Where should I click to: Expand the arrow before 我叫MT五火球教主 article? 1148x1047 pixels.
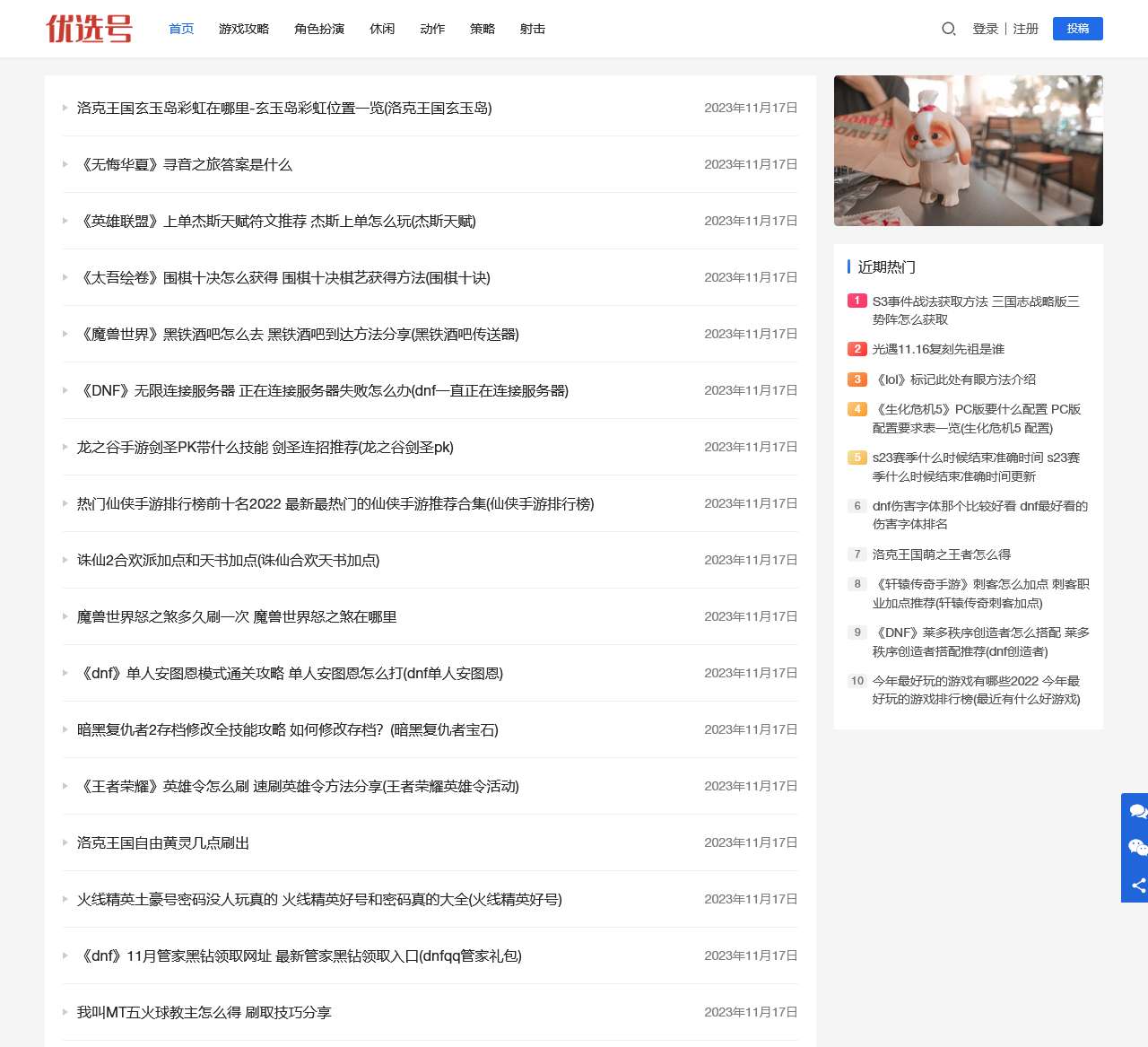pyautogui.click(x=65, y=1012)
